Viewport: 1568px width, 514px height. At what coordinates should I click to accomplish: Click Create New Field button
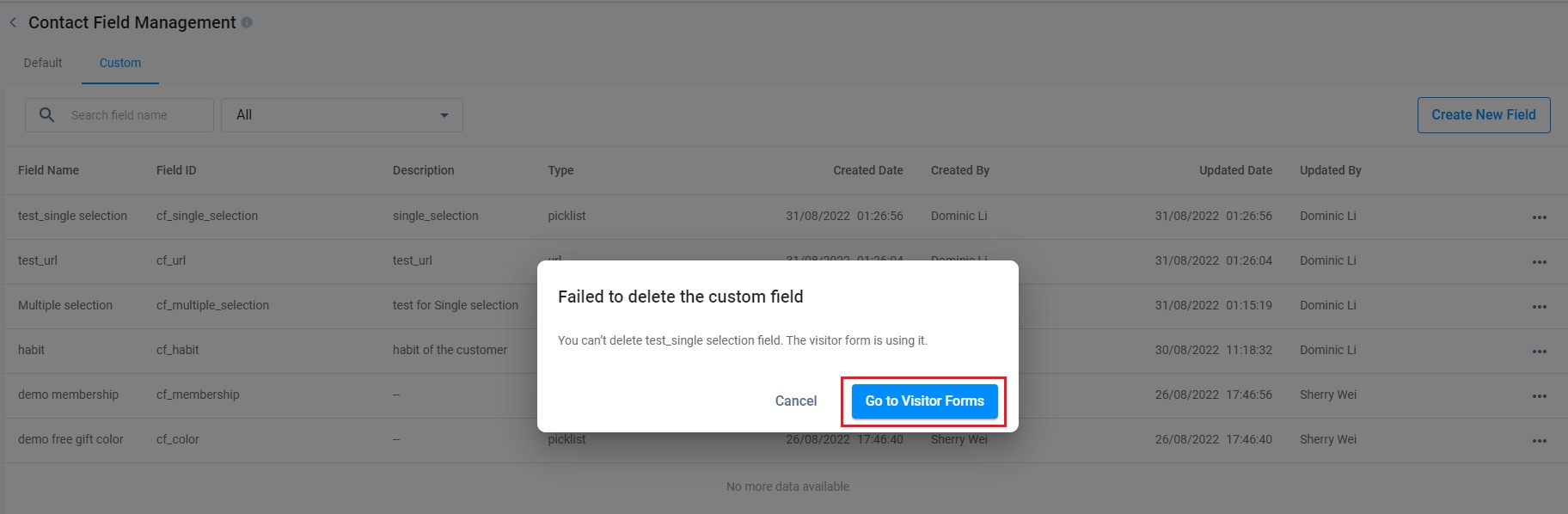pyautogui.click(x=1483, y=115)
